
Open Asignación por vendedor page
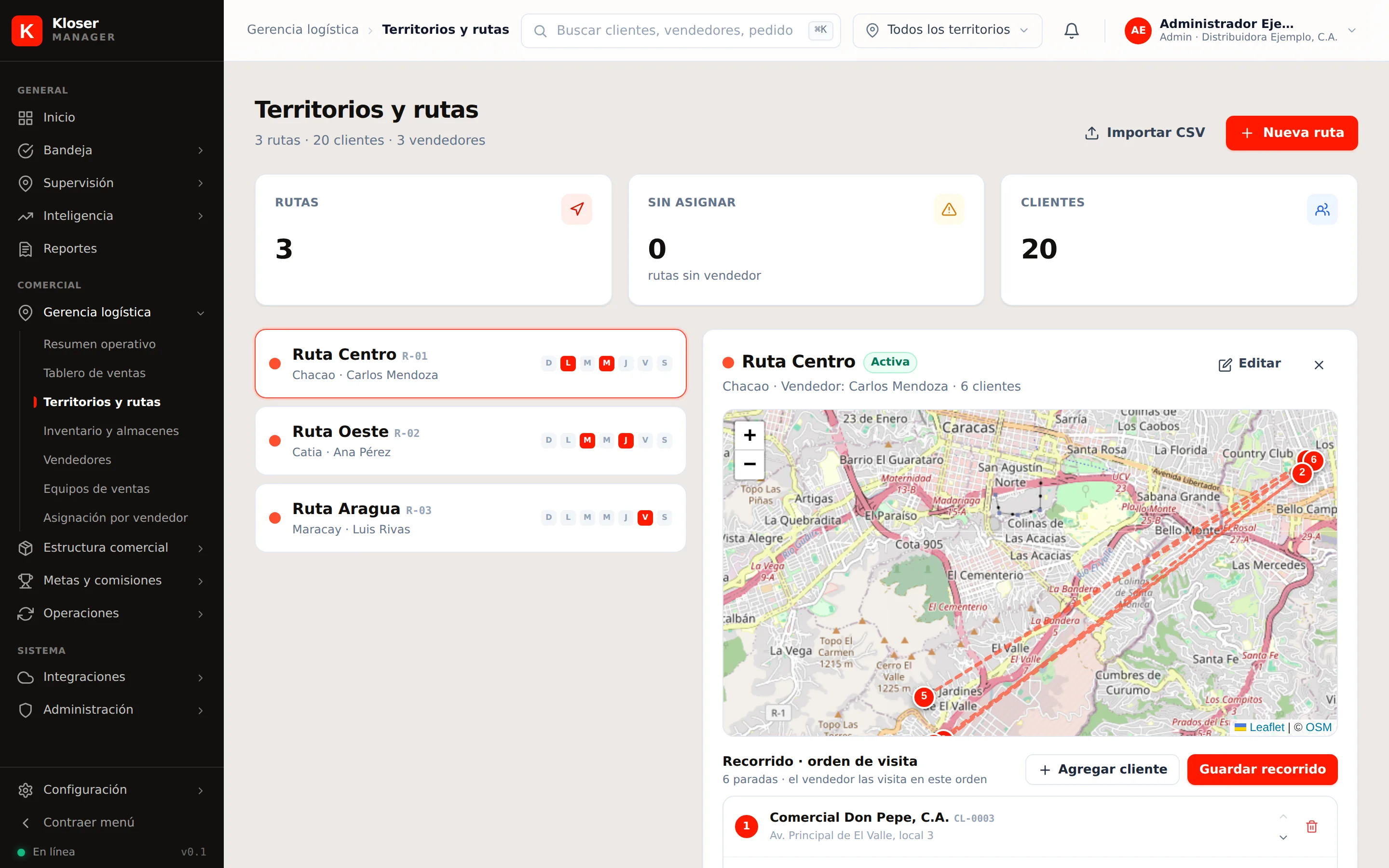coord(115,517)
